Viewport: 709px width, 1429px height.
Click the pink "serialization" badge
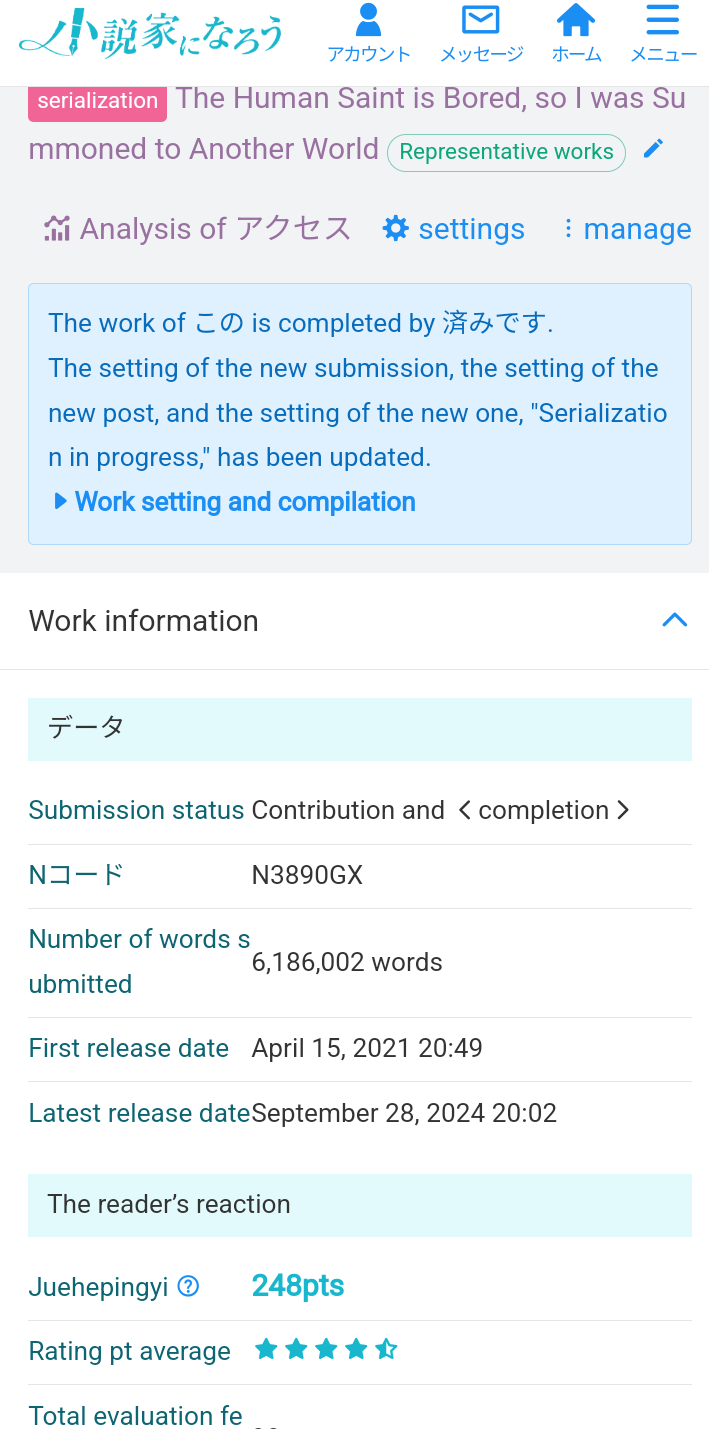click(x=96, y=100)
